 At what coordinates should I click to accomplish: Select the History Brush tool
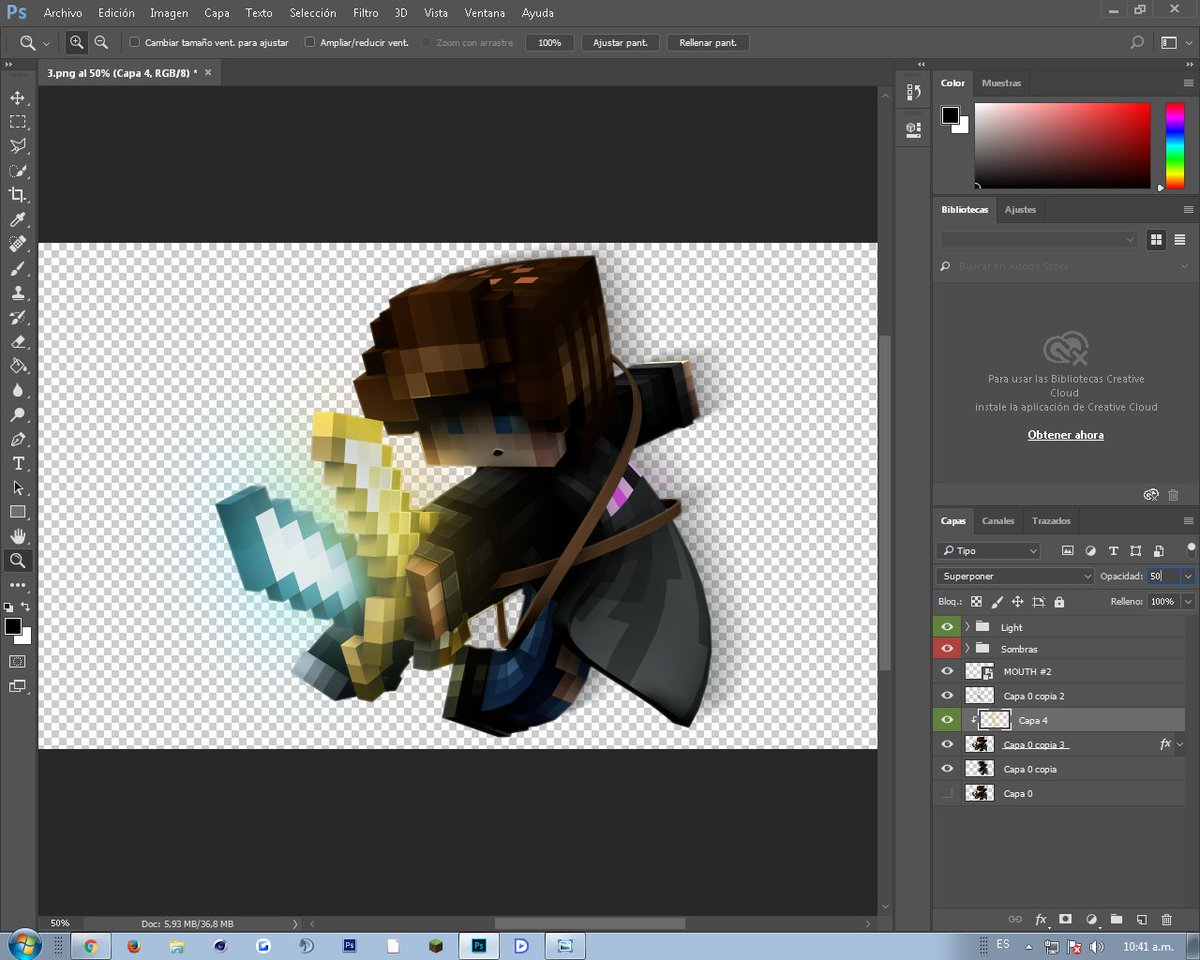18,317
